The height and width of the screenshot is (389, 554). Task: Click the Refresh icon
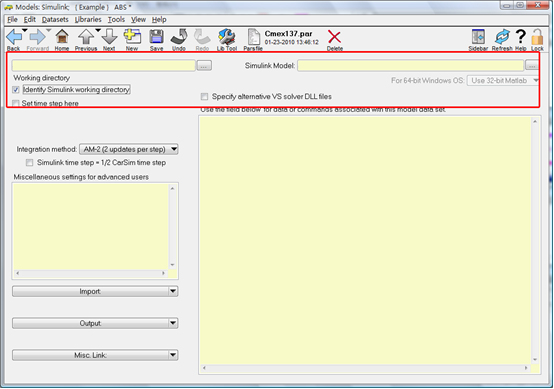click(x=502, y=37)
